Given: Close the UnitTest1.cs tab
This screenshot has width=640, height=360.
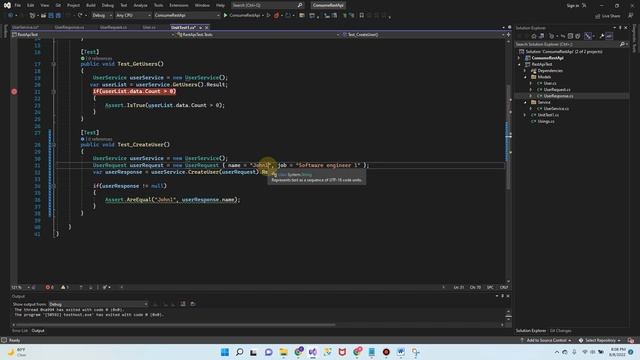Looking at the screenshot, I should click(x=207, y=27).
